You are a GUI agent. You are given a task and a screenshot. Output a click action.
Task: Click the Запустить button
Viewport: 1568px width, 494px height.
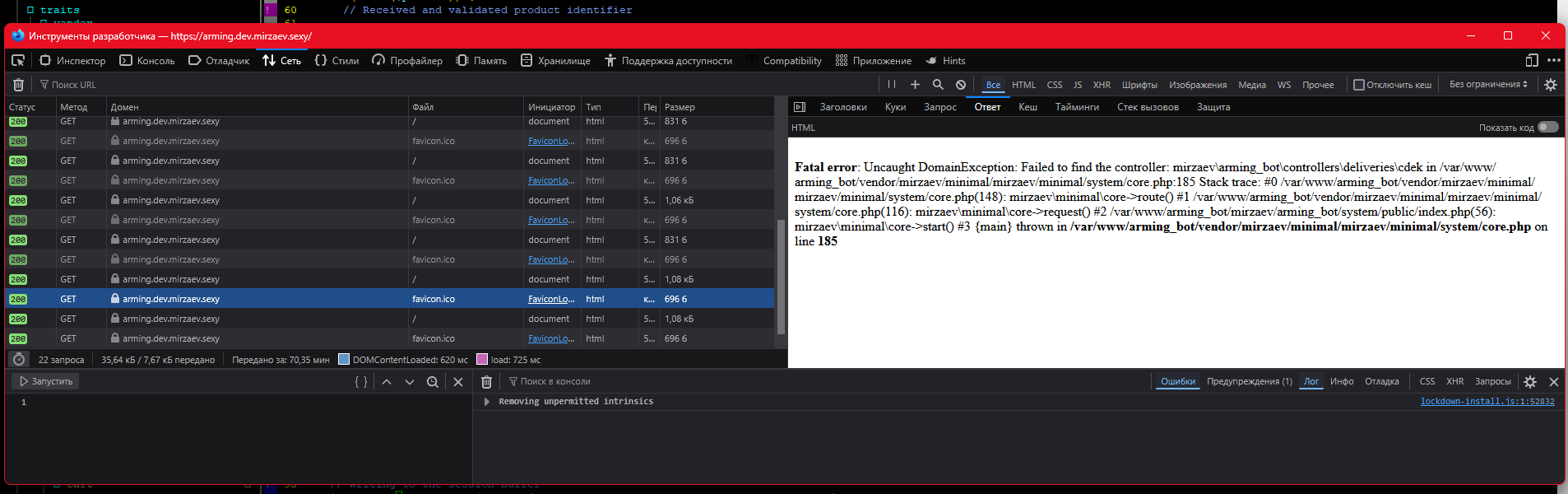coord(46,381)
